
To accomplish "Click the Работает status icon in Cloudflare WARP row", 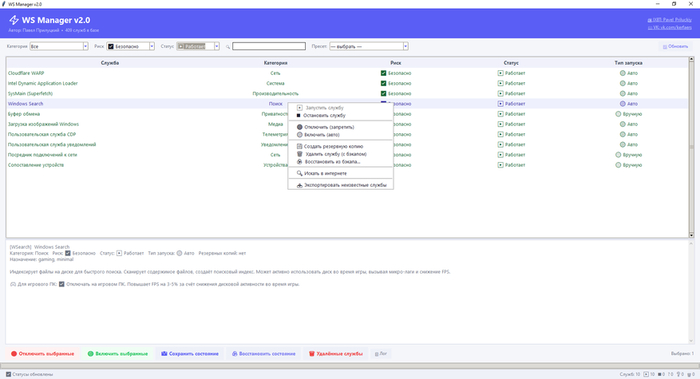I will pos(500,73).
